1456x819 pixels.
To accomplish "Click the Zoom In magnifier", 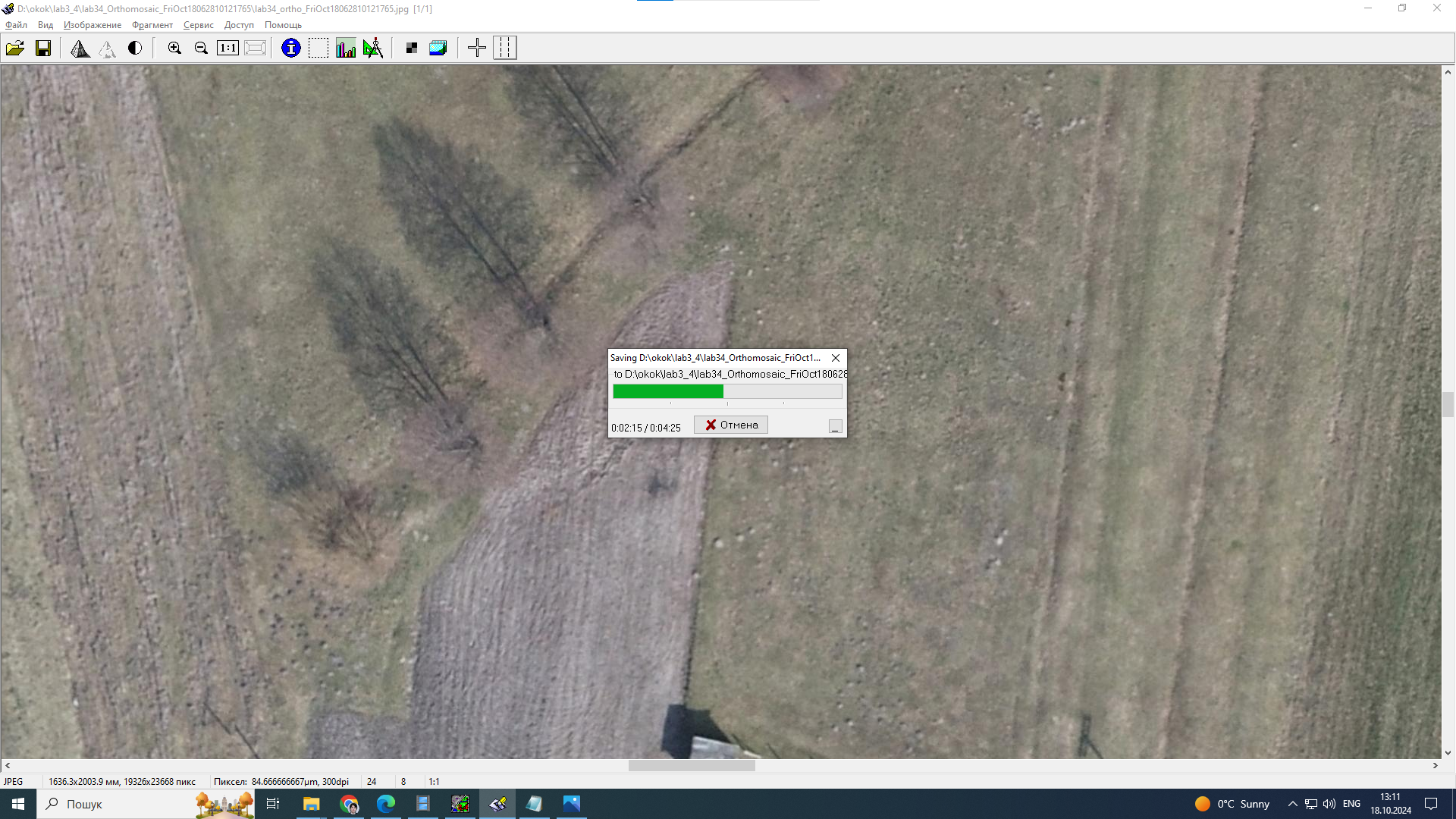I will [x=174, y=49].
